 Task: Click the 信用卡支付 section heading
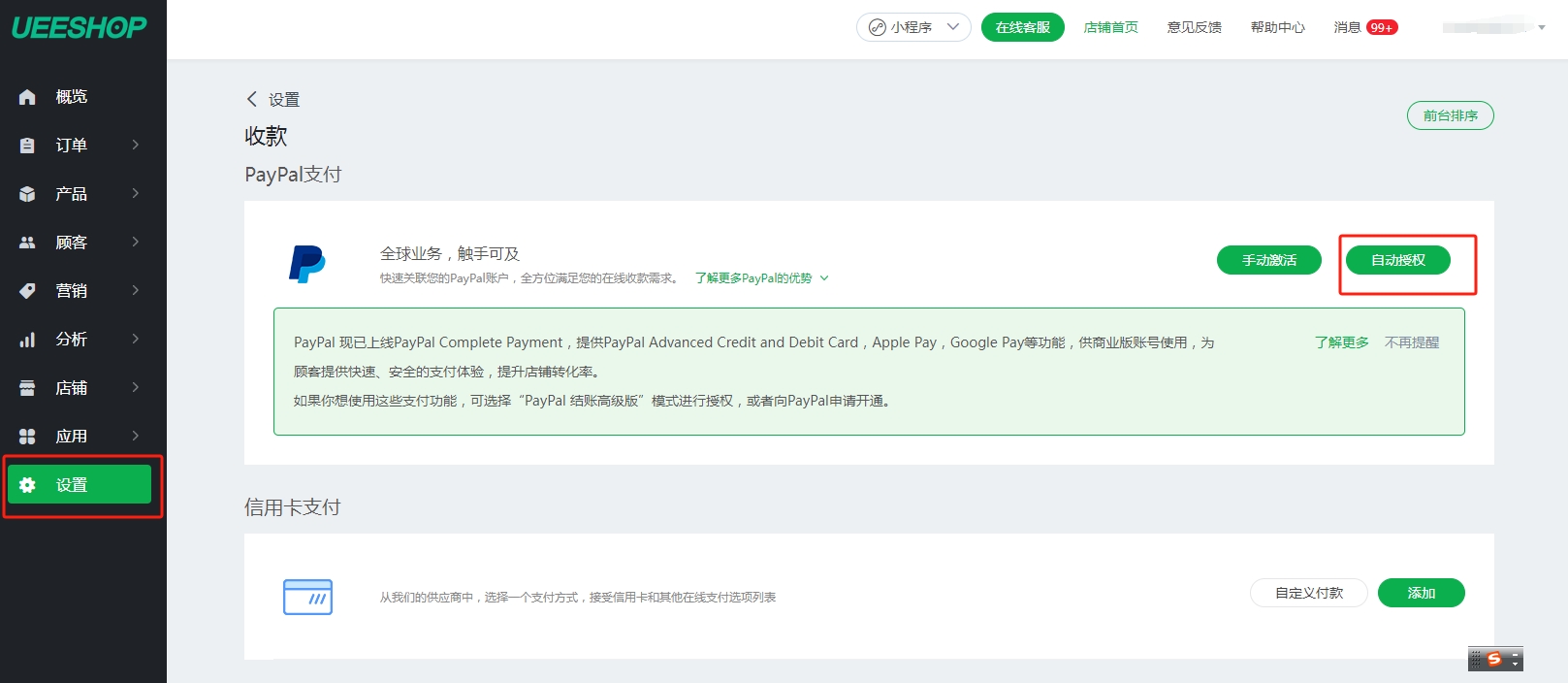pos(293,507)
